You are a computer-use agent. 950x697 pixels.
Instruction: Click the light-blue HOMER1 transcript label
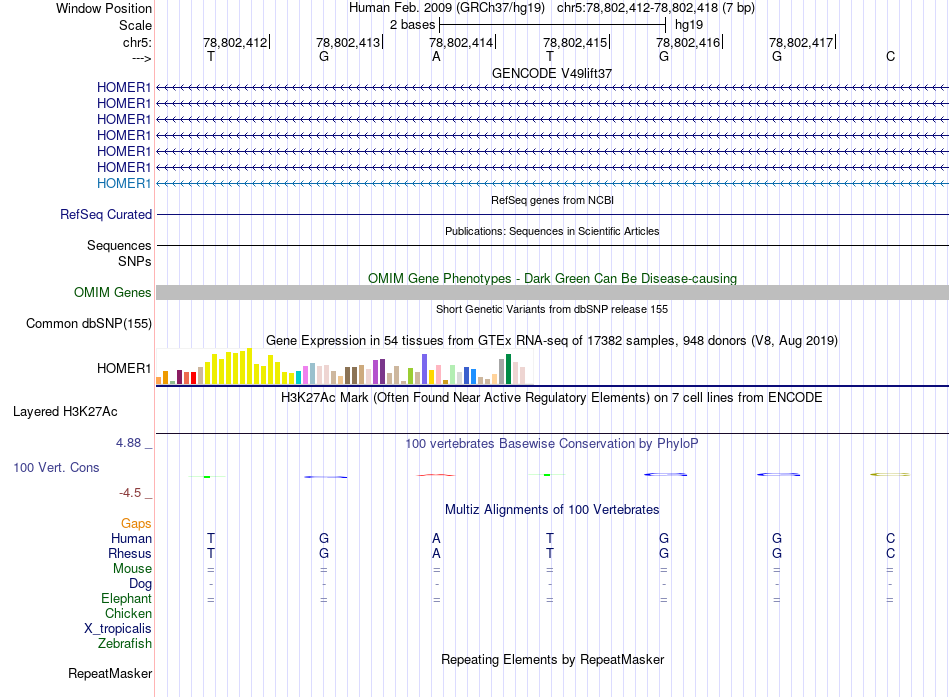(124, 183)
